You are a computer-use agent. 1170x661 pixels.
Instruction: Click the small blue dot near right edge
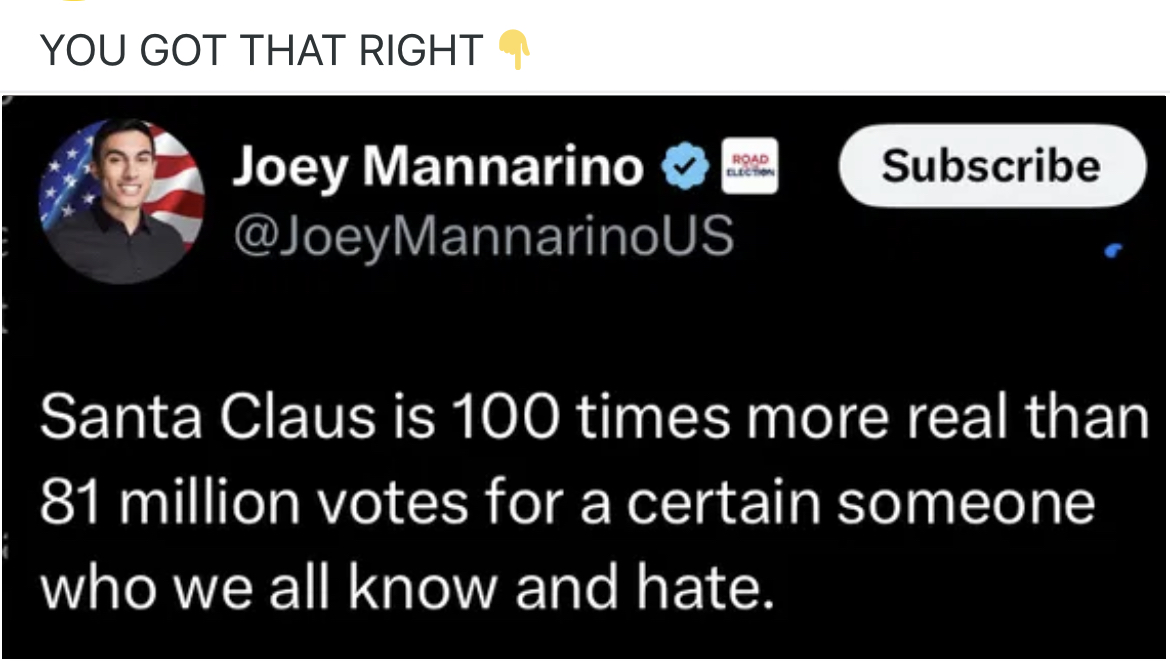pos(1115,253)
